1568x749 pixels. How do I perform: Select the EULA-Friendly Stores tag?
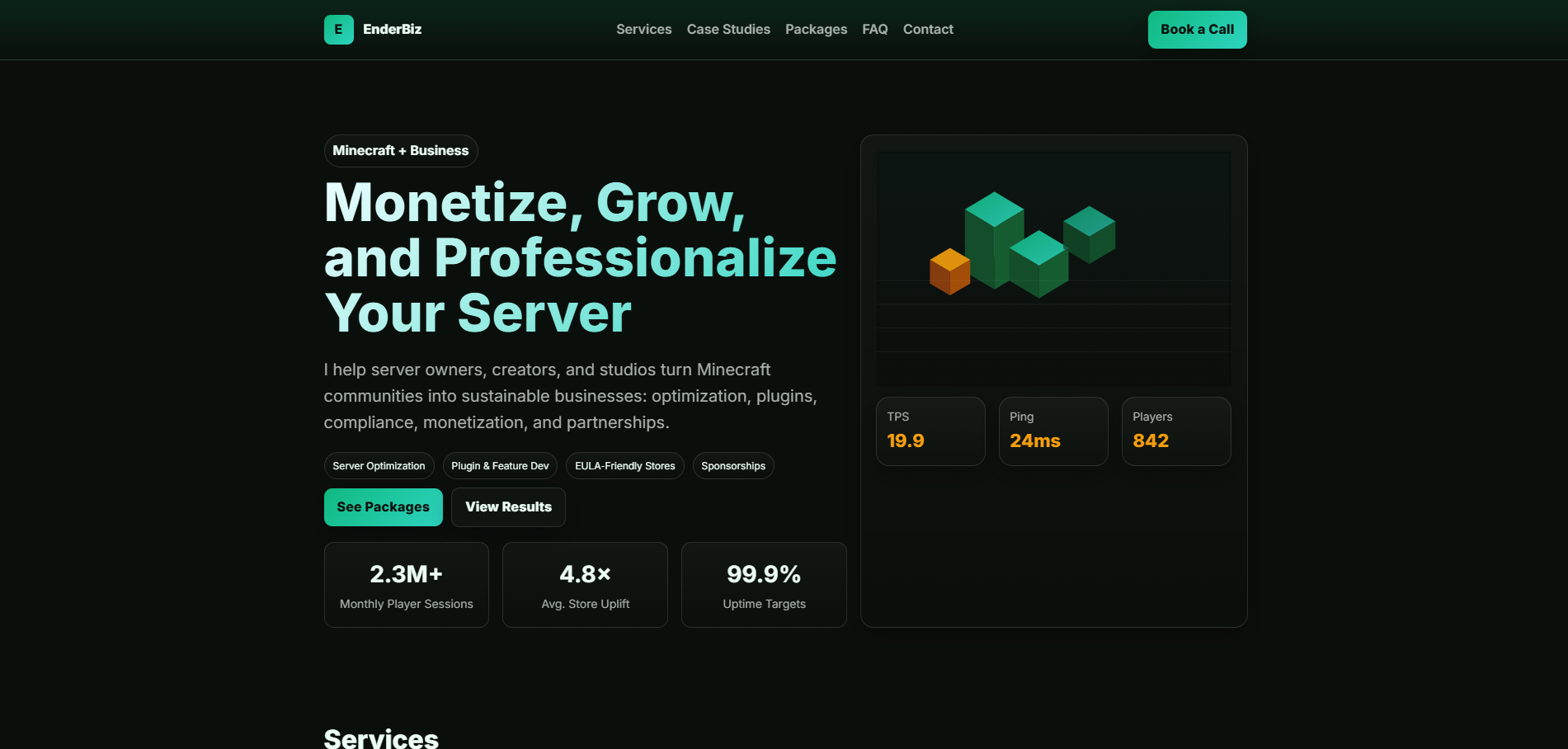tap(624, 466)
